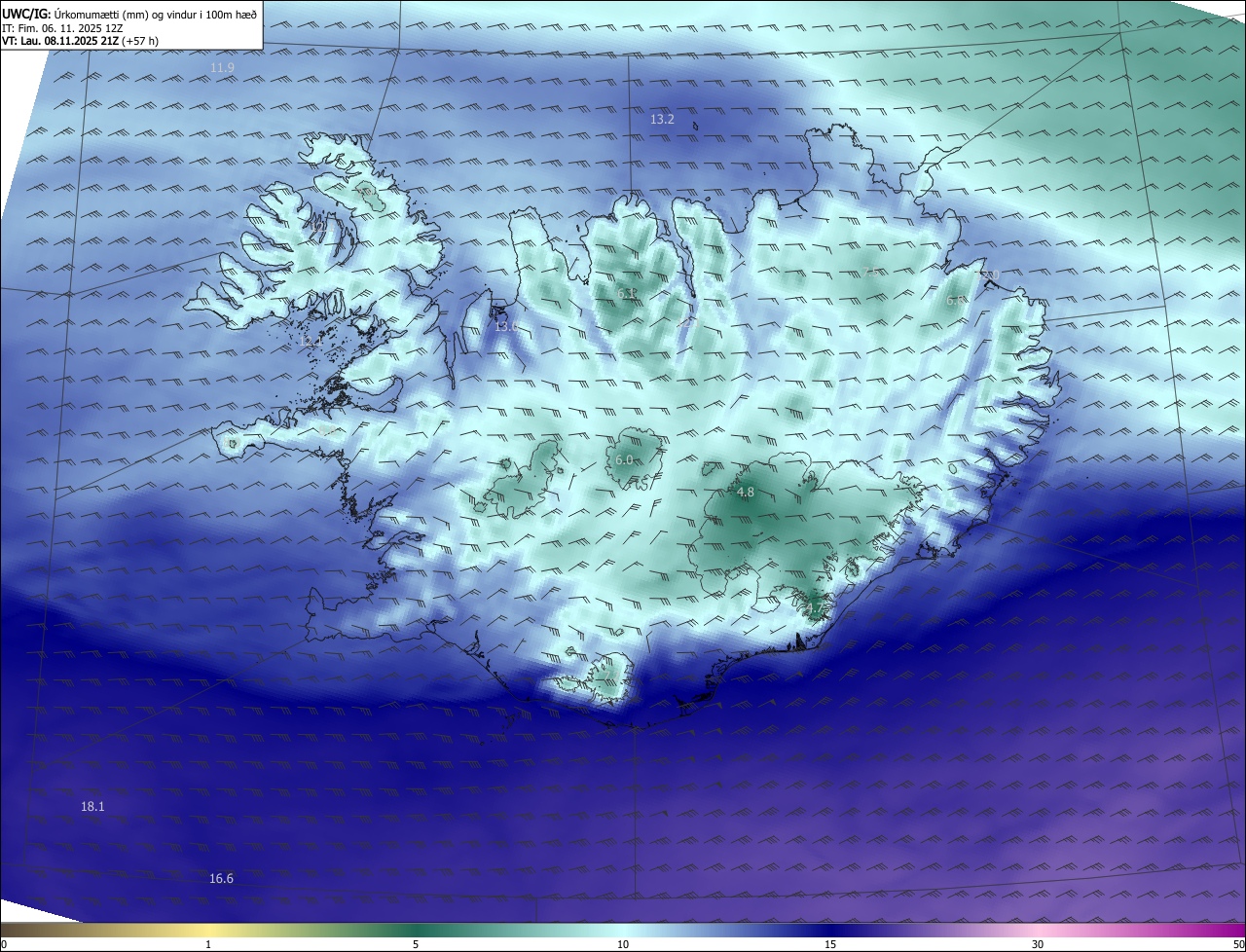
Task: Click the 13.2 value label
Action: (x=662, y=120)
